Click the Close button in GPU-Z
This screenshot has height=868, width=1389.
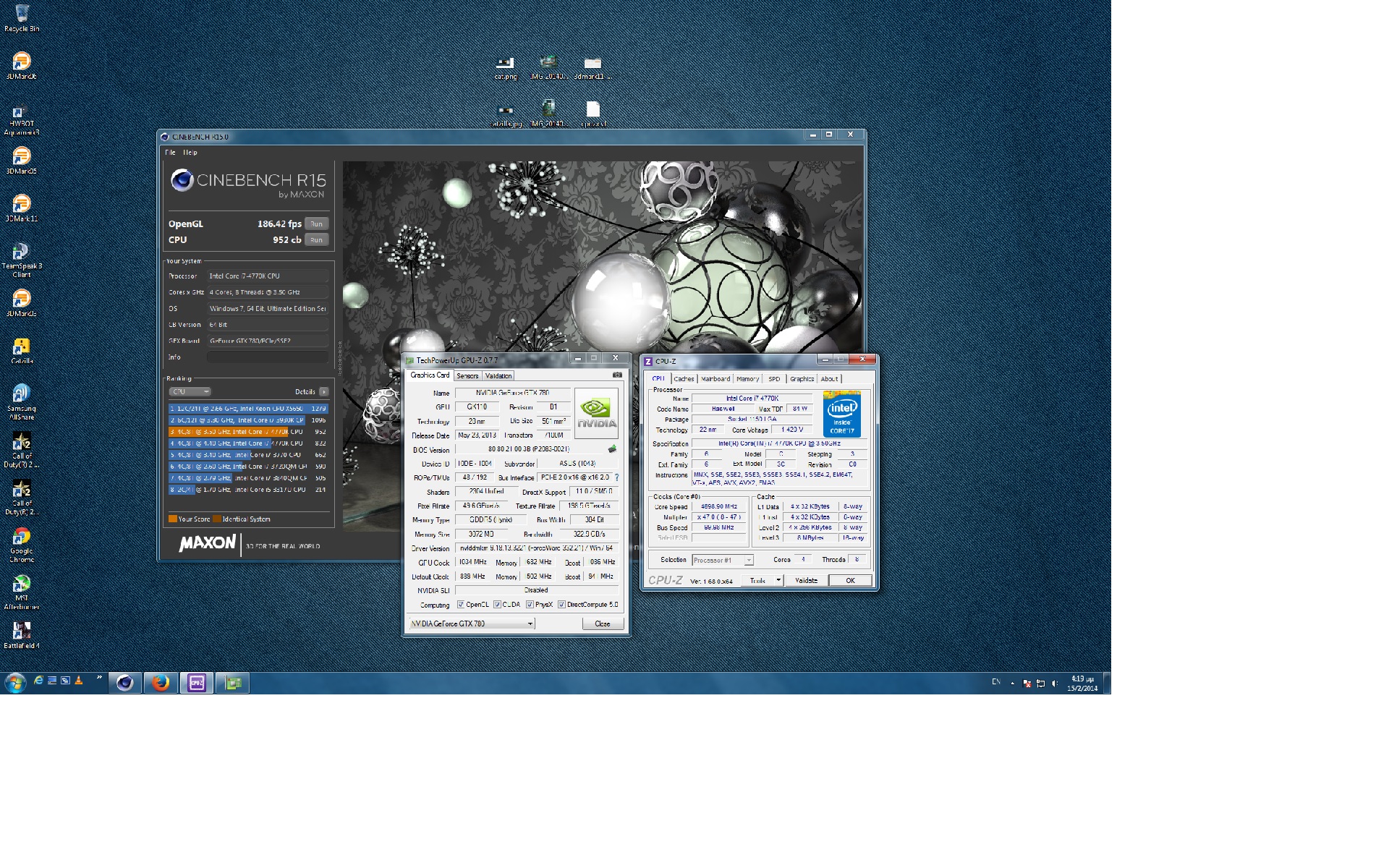[603, 624]
